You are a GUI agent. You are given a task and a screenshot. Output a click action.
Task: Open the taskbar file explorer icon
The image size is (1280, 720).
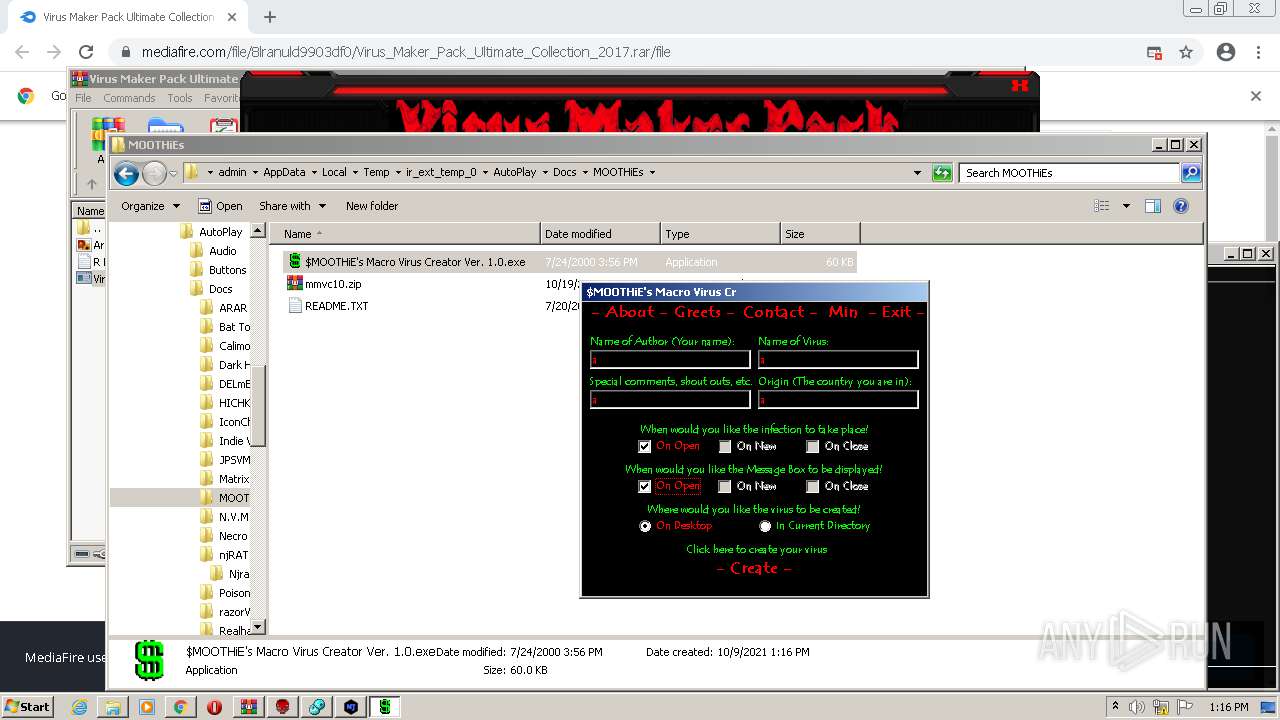tap(113, 706)
